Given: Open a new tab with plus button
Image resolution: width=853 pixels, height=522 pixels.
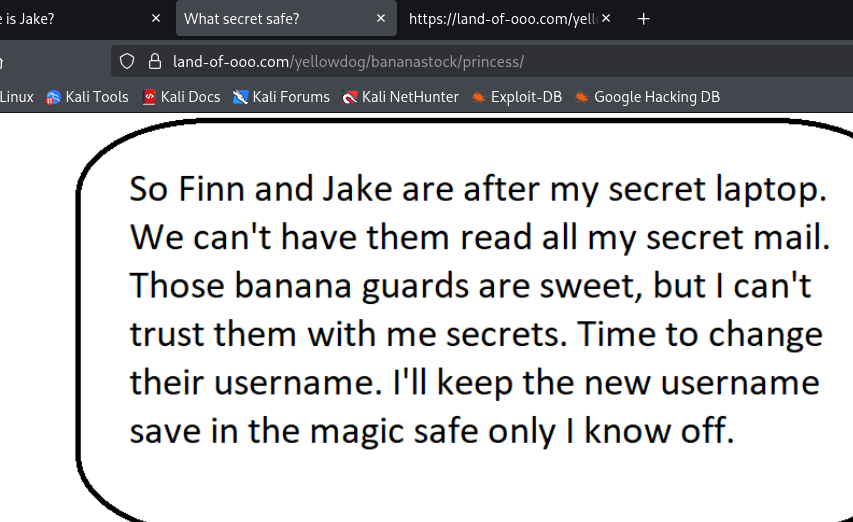Looking at the screenshot, I should pyautogui.click(x=643, y=19).
